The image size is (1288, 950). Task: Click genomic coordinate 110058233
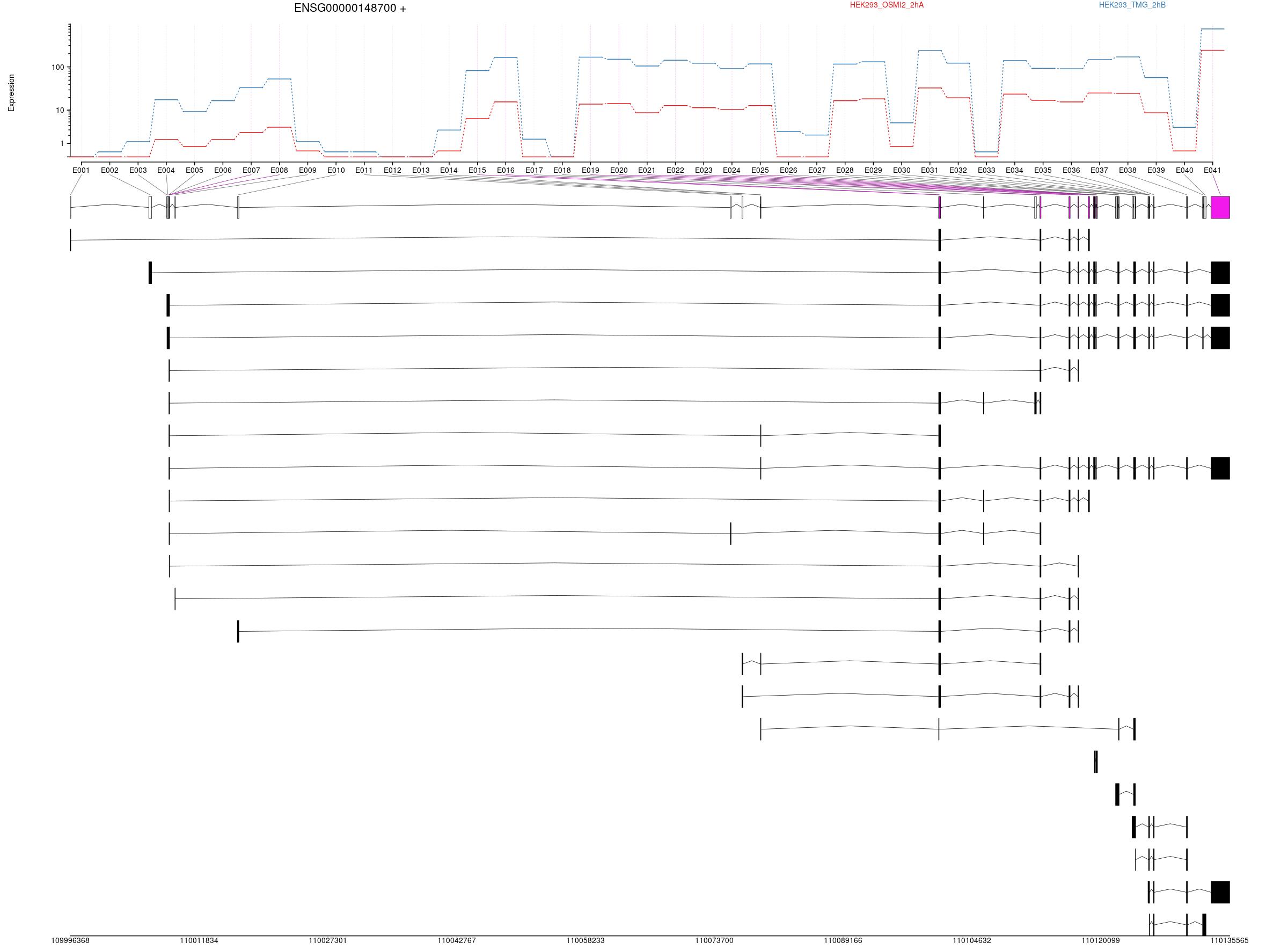pos(586,941)
